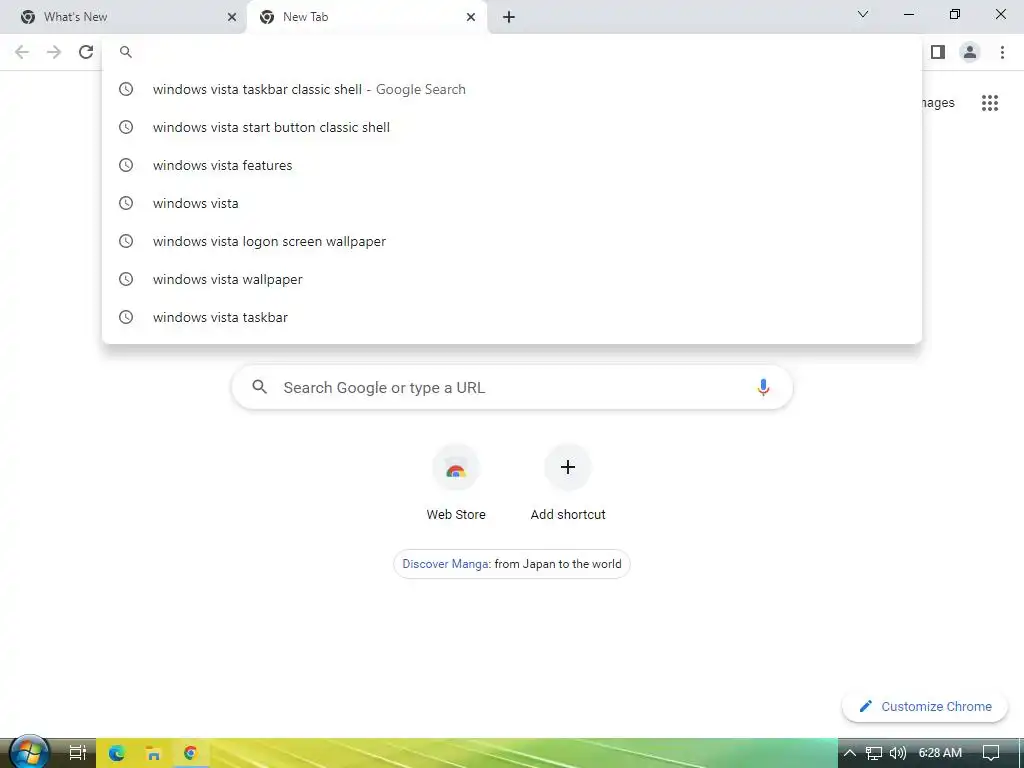Click the browser forward arrow
Viewport: 1024px width, 768px height.
point(54,52)
